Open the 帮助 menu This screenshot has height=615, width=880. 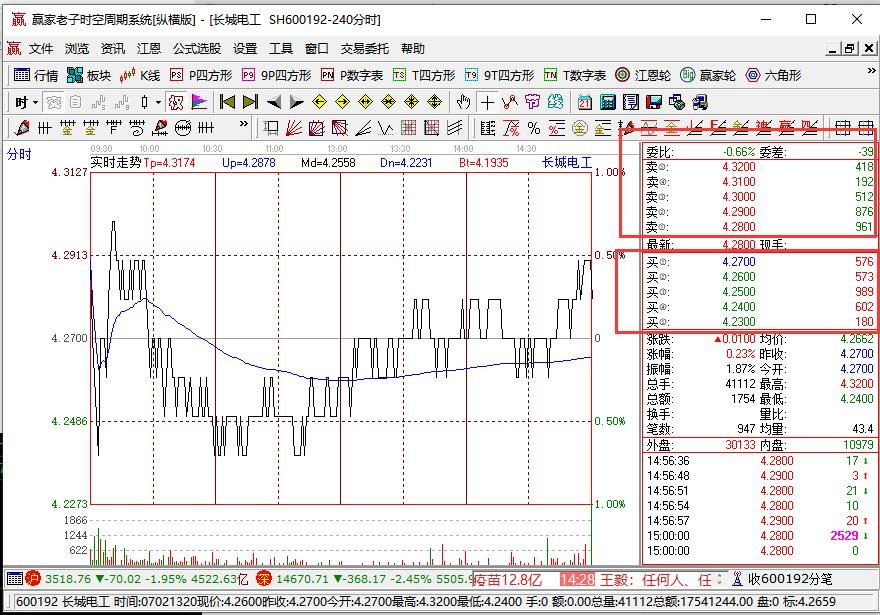pos(413,49)
